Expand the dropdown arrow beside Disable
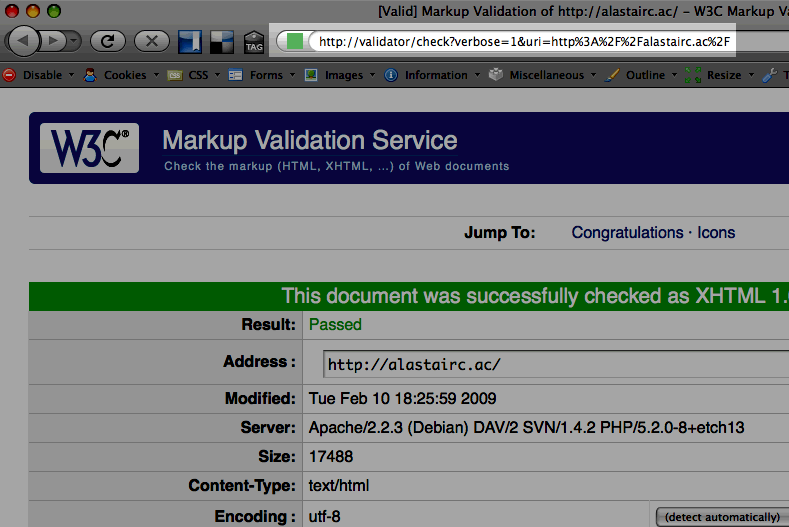The width and height of the screenshot is (789, 527). click(71, 75)
